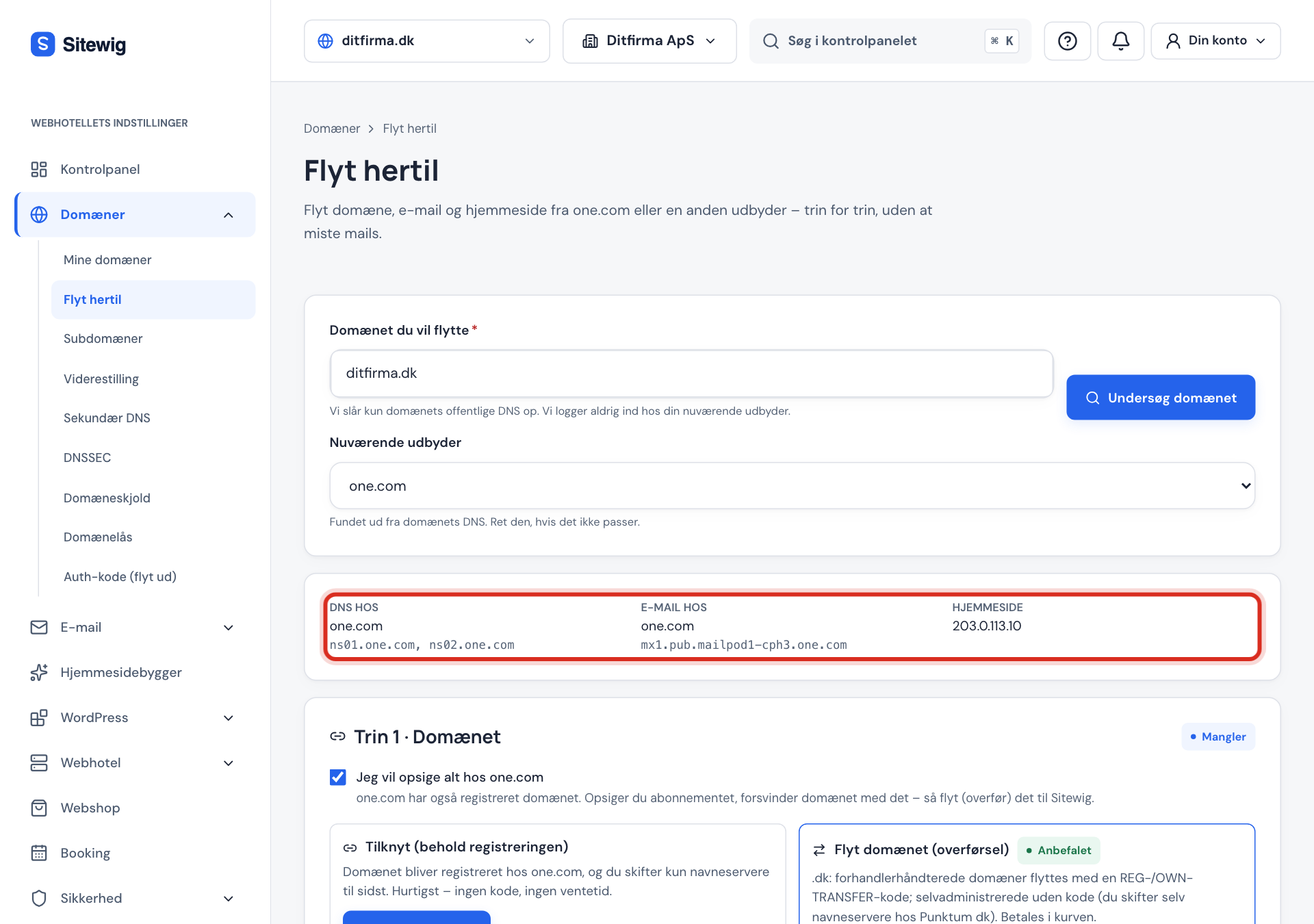Select the Tilknyt (behold registreringen) option card
1314x924 pixels.
pos(558,874)
